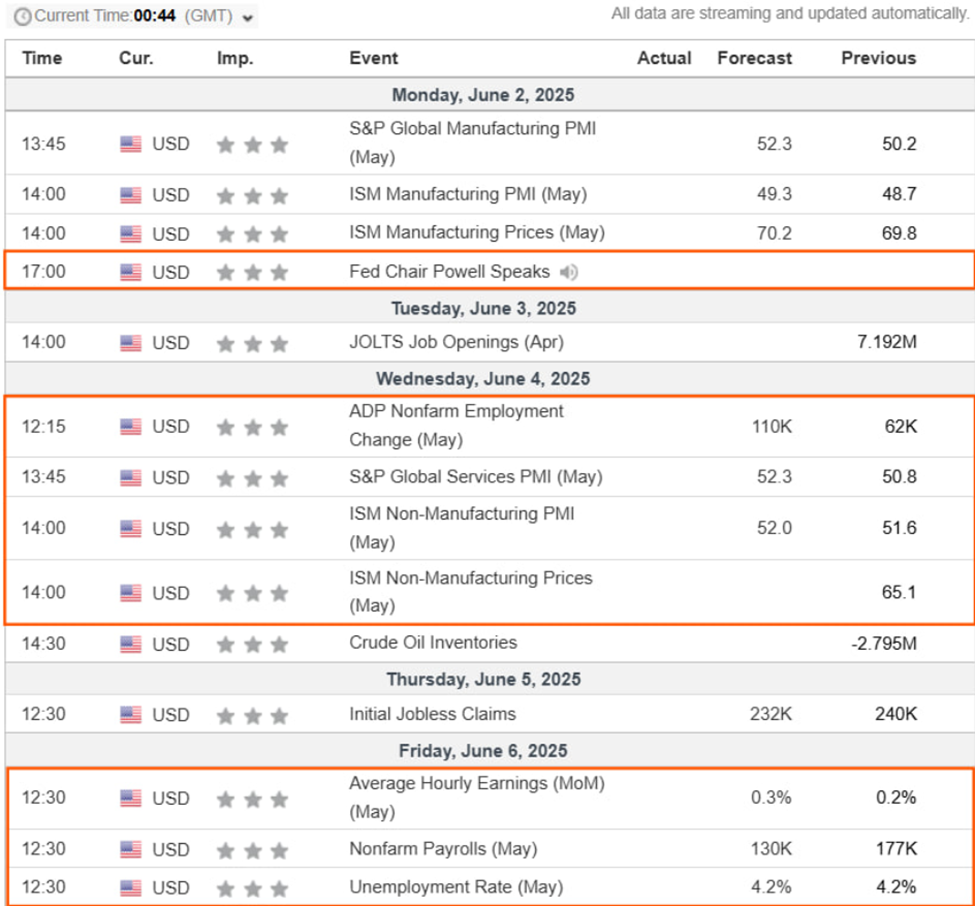Click the importance stars for Crude Oil Inventories

pos(252,644)
